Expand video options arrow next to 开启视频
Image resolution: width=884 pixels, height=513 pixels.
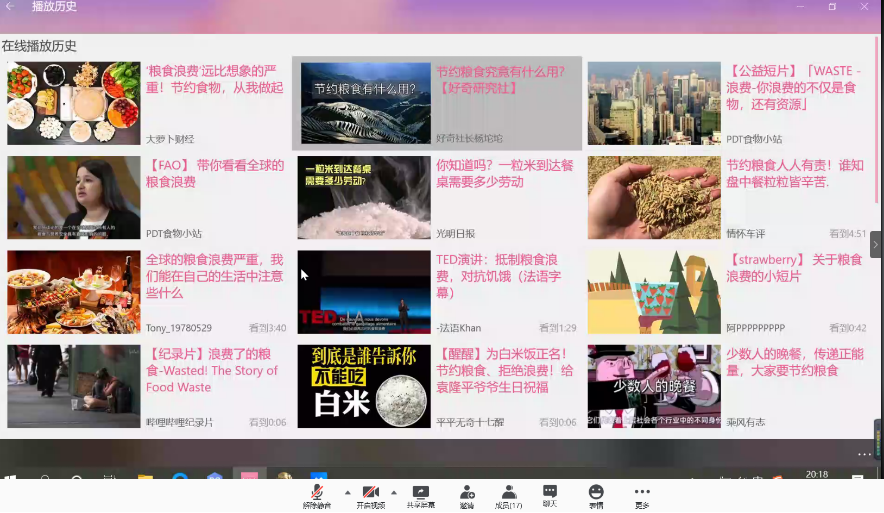(x=393, y=492)
